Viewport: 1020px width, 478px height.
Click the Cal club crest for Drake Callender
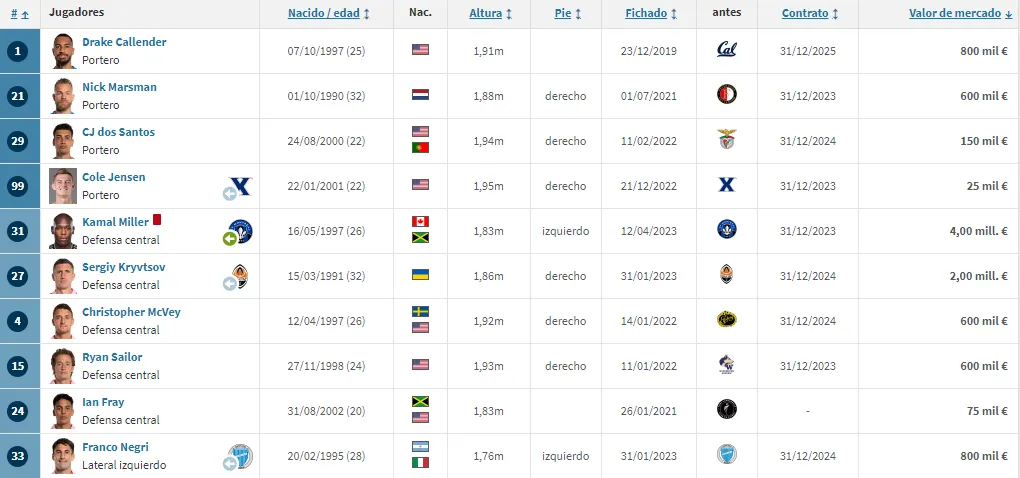point(727,51)
